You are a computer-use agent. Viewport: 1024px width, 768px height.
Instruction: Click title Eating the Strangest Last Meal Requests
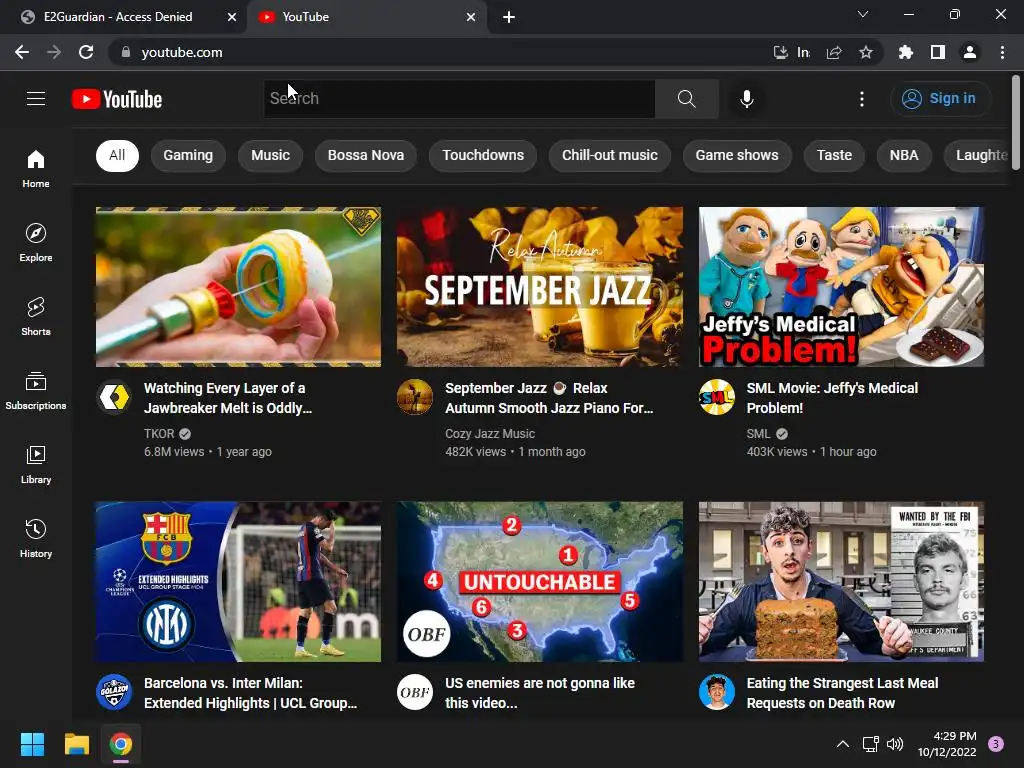tap(842, 693)
